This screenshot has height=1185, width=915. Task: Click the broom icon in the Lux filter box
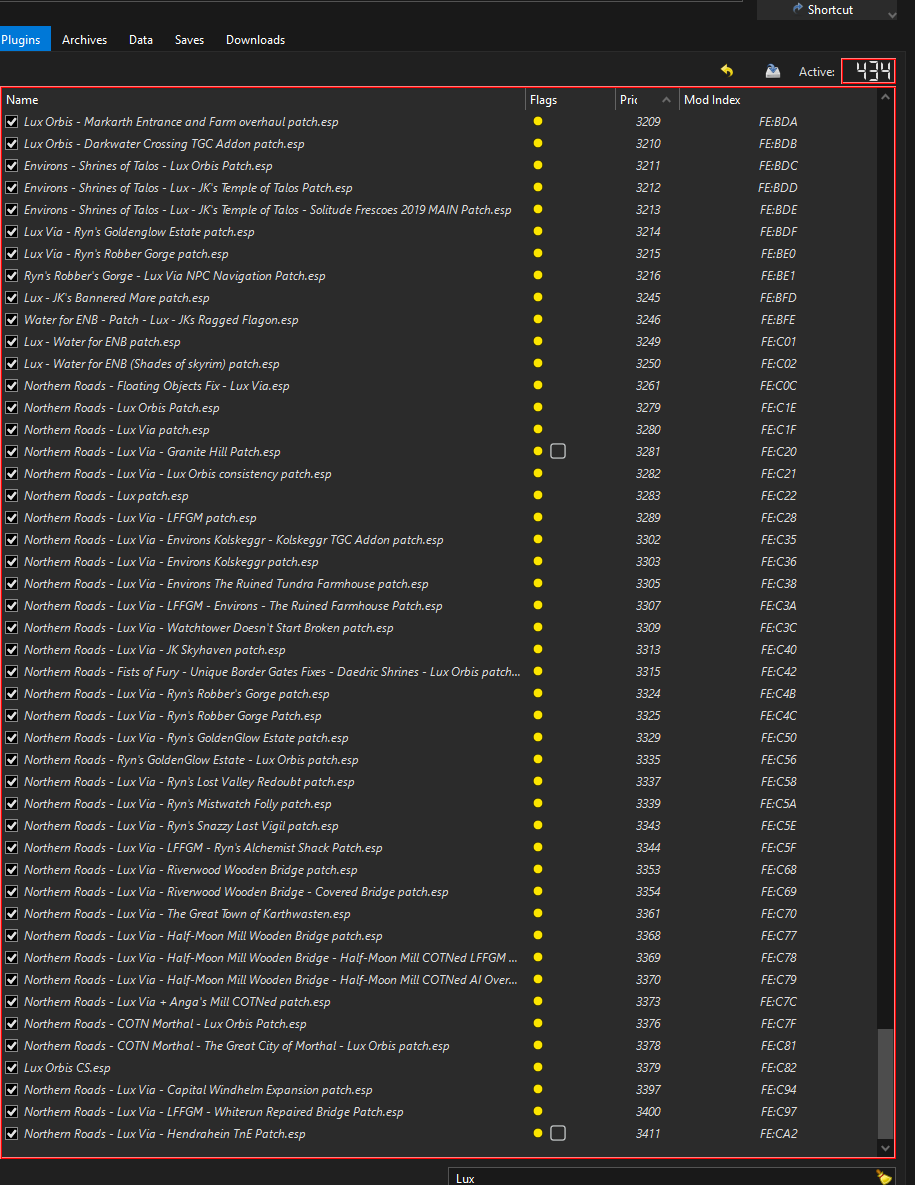coord(883,1177)
